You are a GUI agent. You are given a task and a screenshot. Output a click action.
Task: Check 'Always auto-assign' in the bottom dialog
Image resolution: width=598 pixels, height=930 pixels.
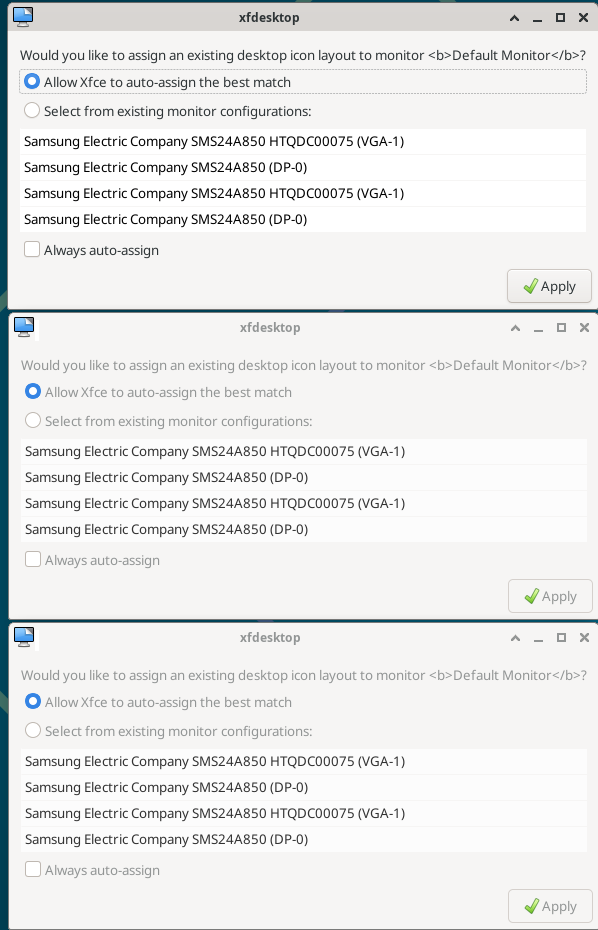(33, 870)
